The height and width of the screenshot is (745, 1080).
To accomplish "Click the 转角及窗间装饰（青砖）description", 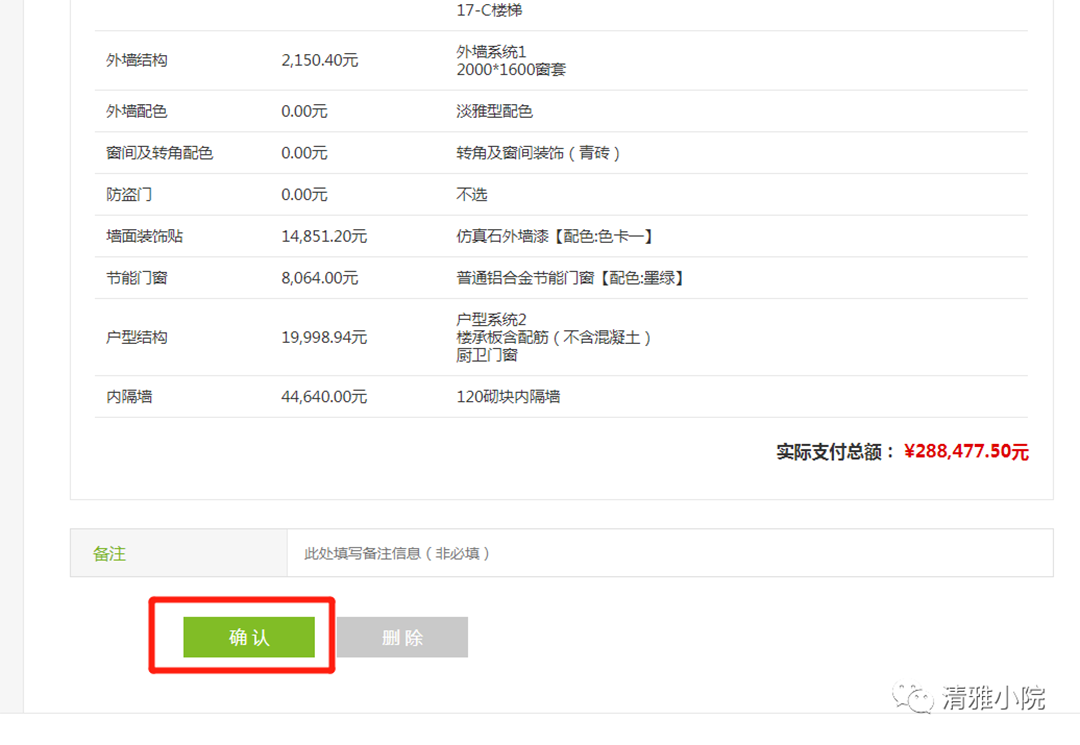I will (538, 153).
